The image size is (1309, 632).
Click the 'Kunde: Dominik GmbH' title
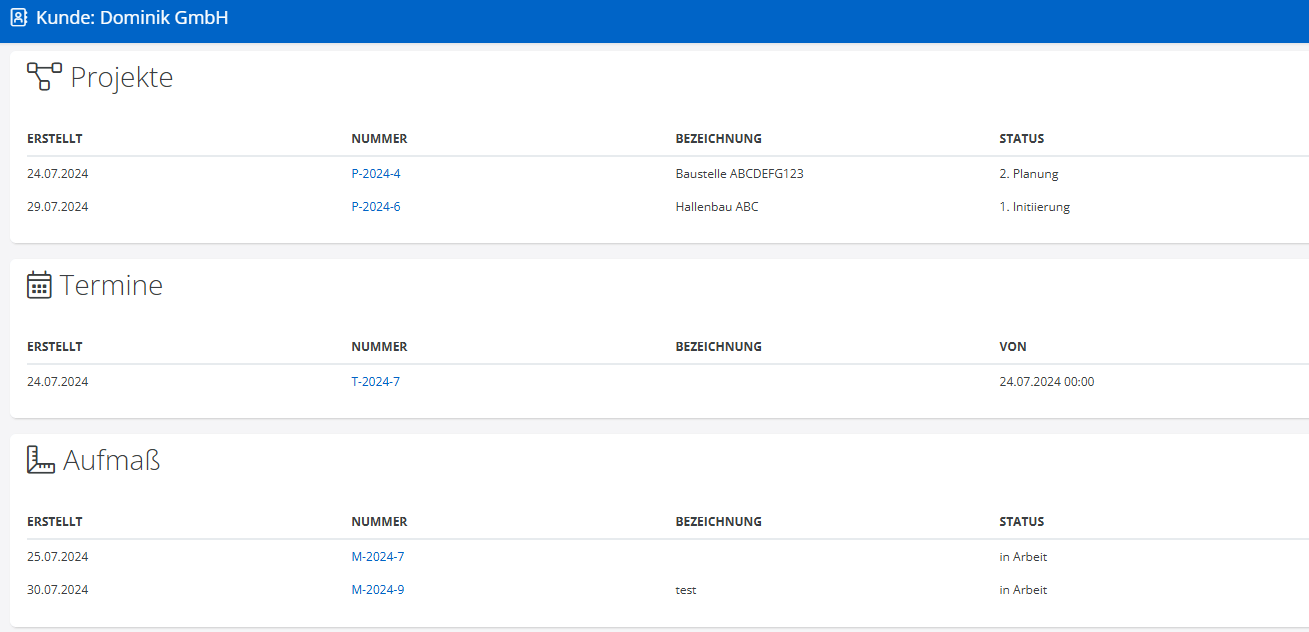coord(132,18)
